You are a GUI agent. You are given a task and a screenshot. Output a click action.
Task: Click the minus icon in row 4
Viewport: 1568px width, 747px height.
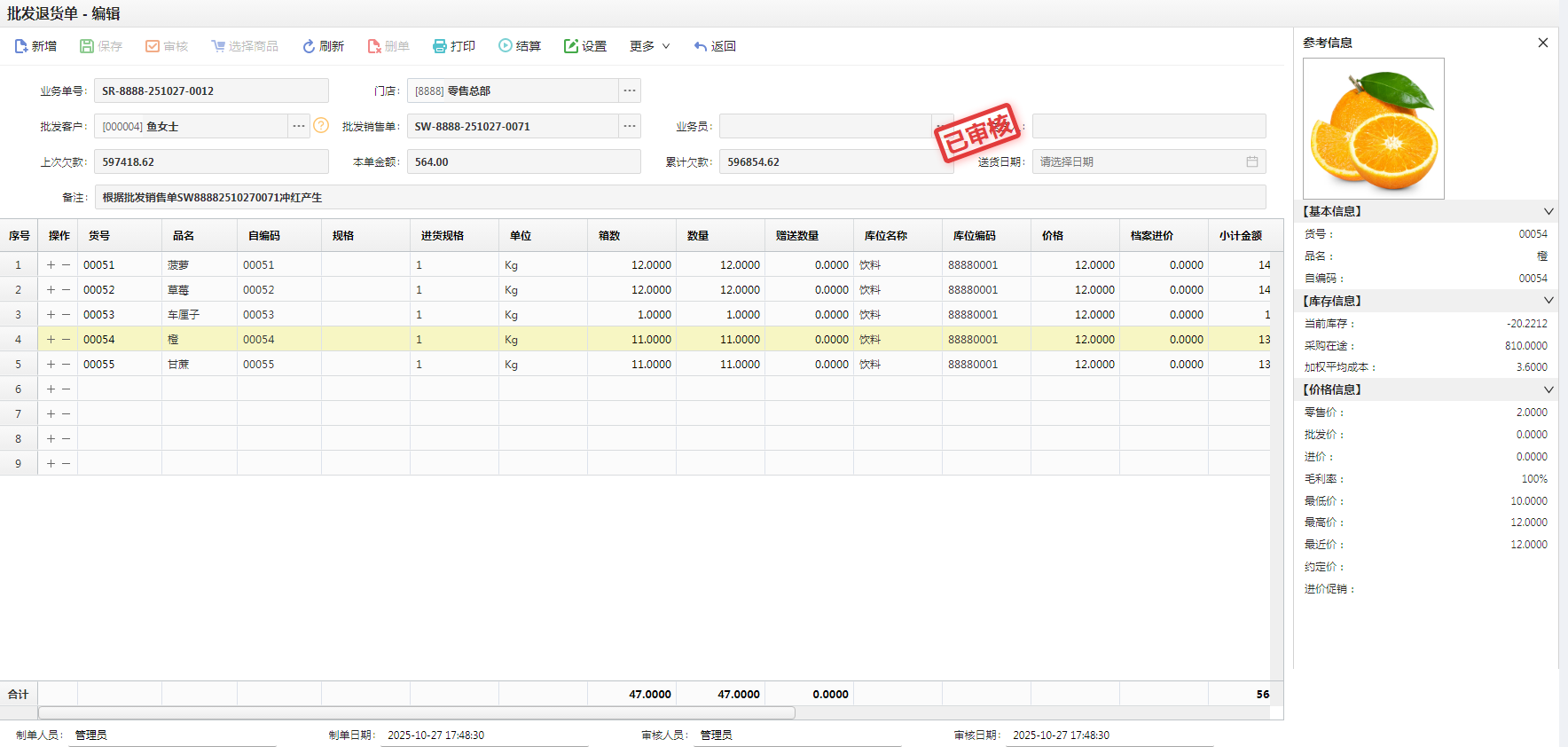pos(67,340)
